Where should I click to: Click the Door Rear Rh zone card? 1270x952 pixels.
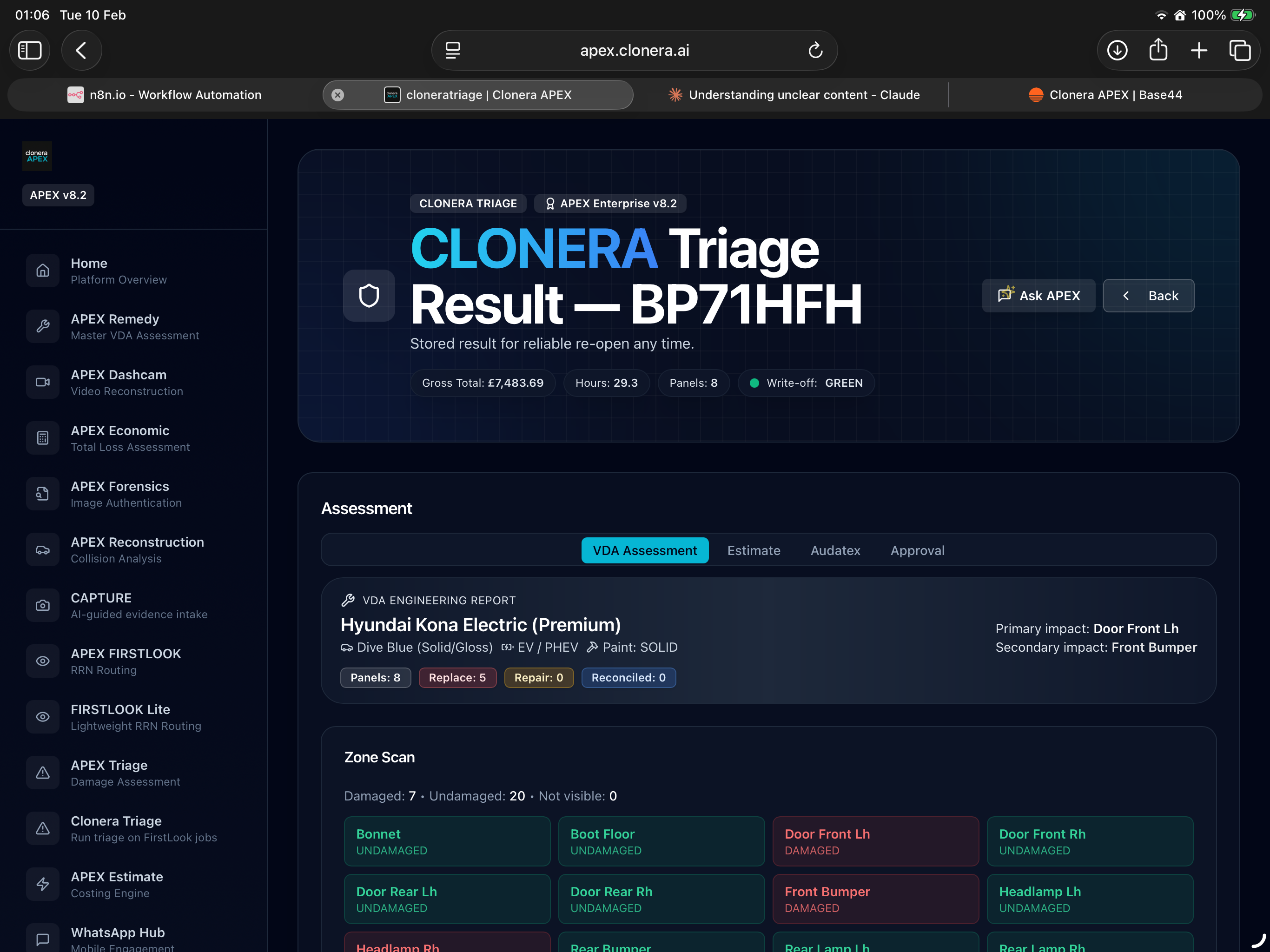661,899
